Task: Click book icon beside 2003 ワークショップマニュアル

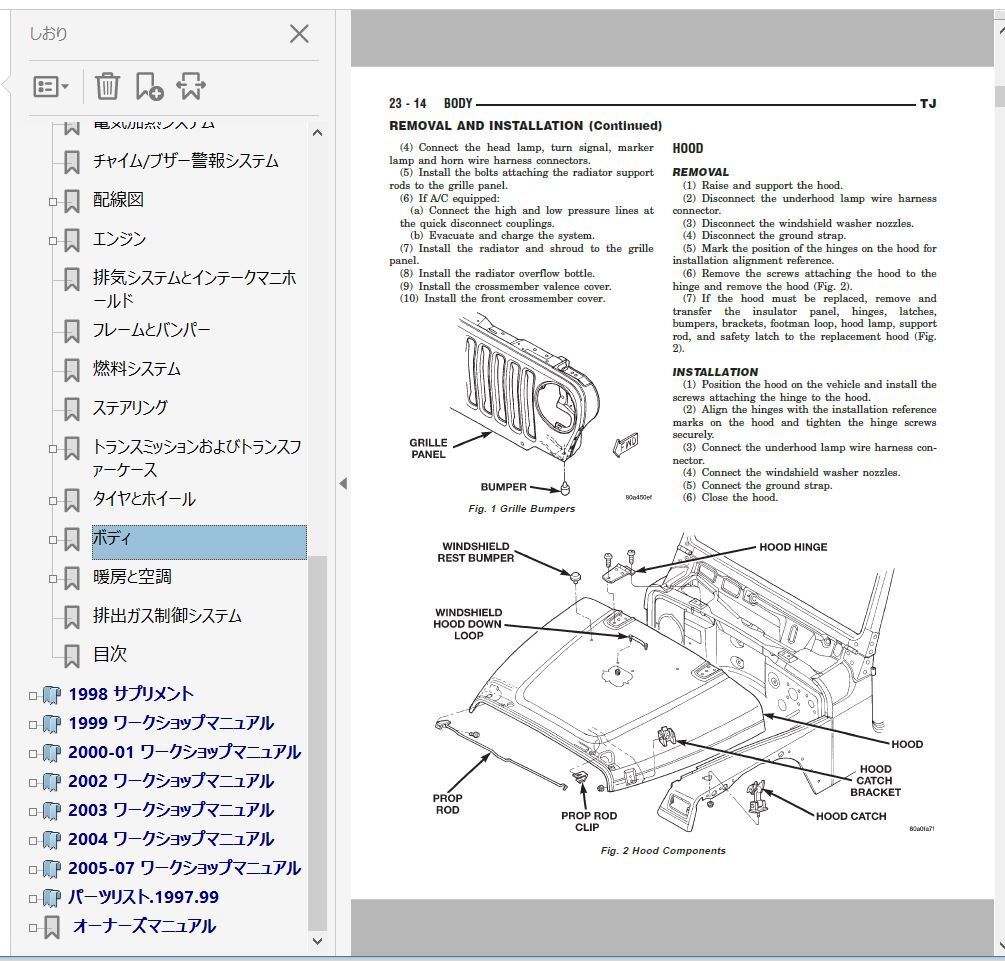Action: tap(51, 811)
